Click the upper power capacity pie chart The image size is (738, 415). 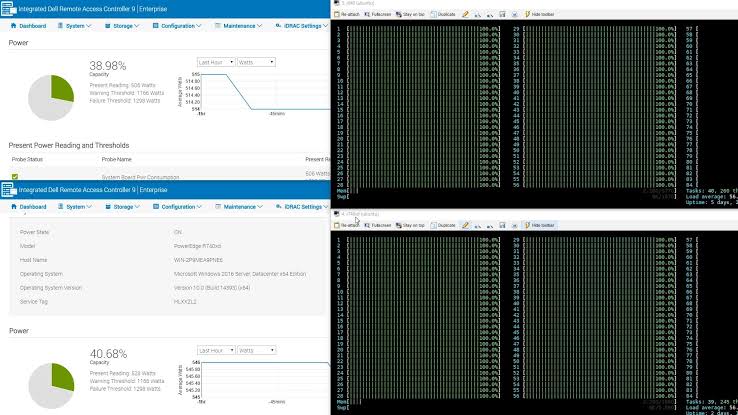tap(51, 97)
